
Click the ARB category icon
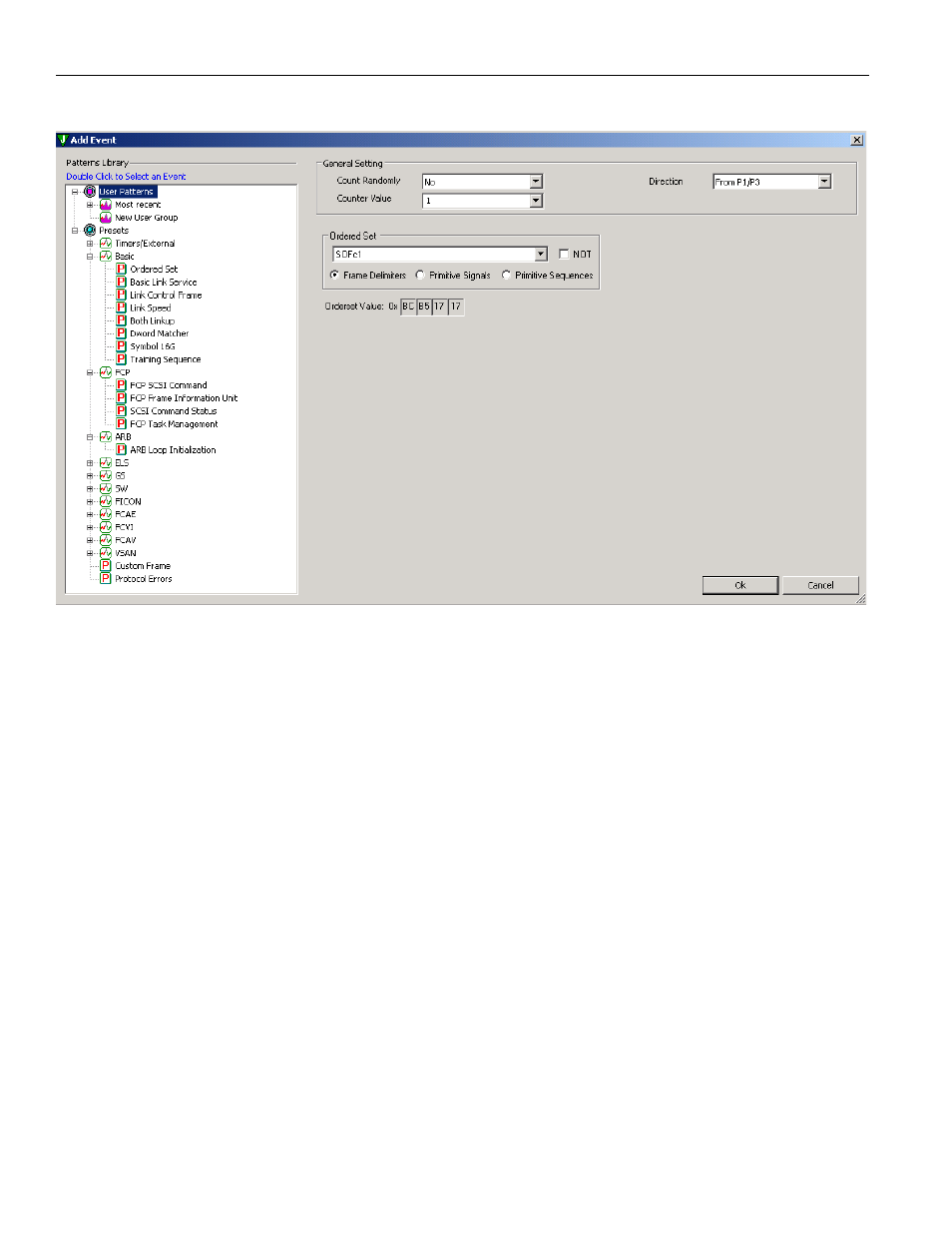pyautogui.click(x=106, y=437)
